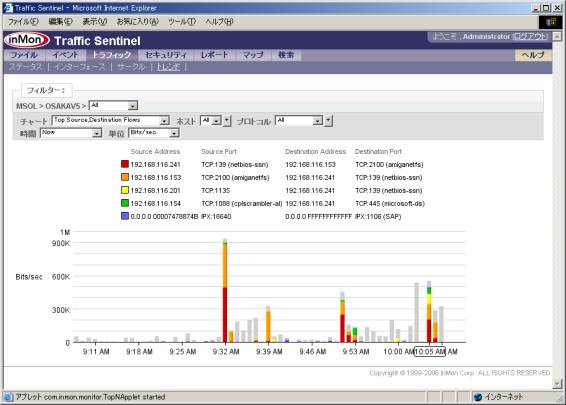Viewport: 566px width, 405px height.
Task: Open the お気に入り(A) favorites menu
Action: [138, 22]
